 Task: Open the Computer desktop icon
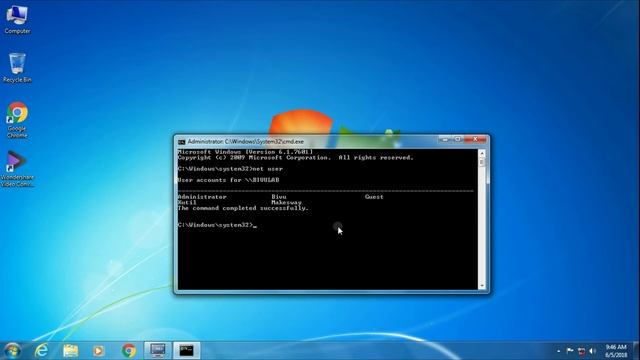point(17,19)
